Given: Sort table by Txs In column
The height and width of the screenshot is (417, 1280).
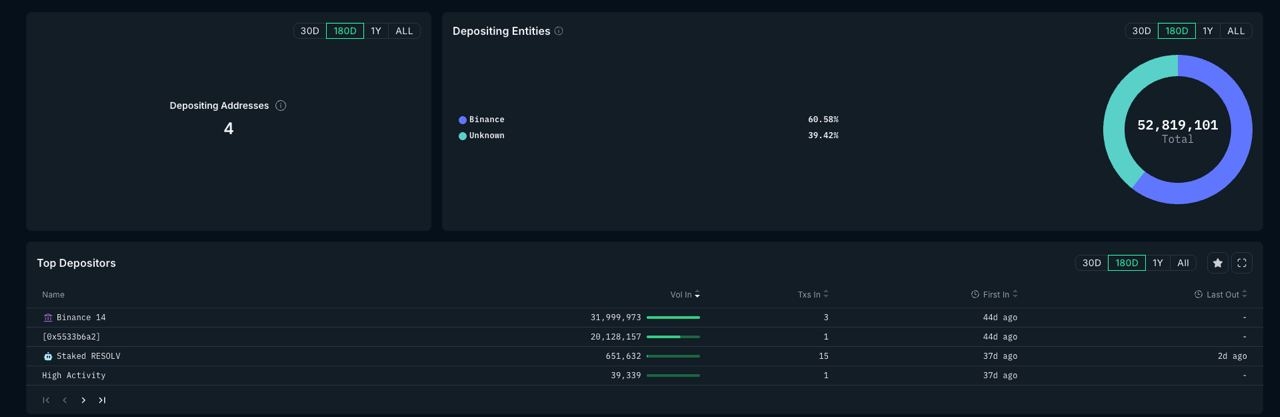Looking at the screenshot, I should [812, 295].
